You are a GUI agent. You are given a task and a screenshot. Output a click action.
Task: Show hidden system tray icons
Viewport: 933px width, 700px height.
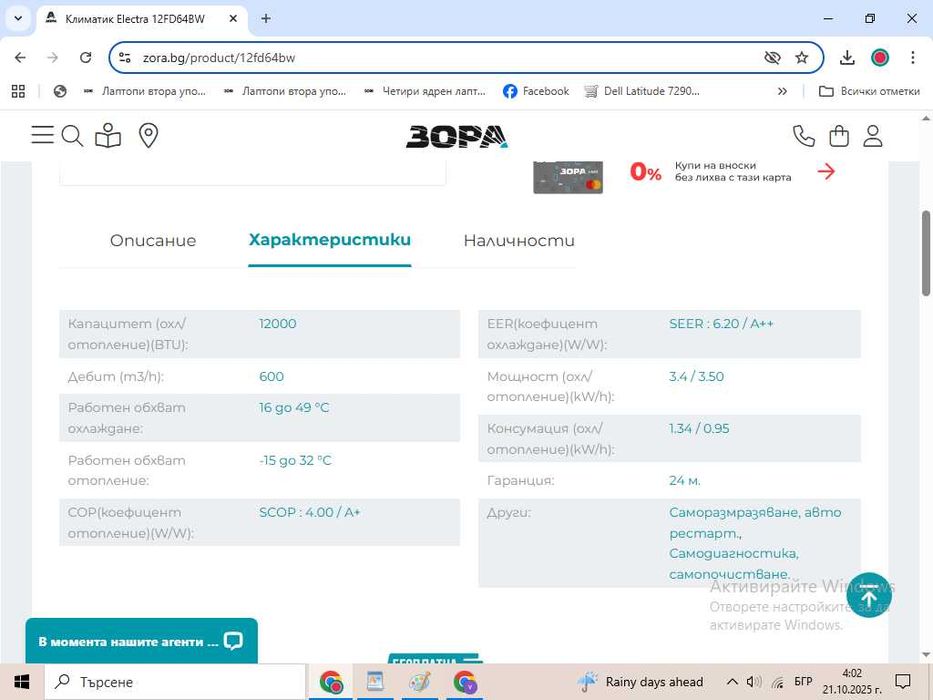coord(732,682)
